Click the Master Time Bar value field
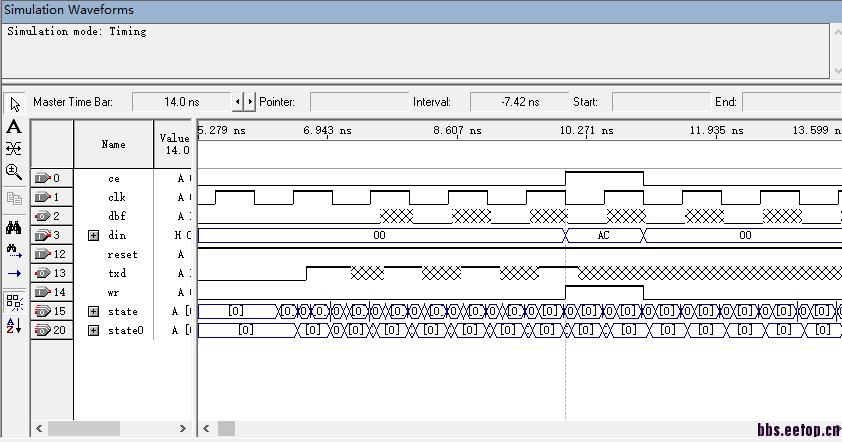 pyautogui.click(x=181, y=102)
